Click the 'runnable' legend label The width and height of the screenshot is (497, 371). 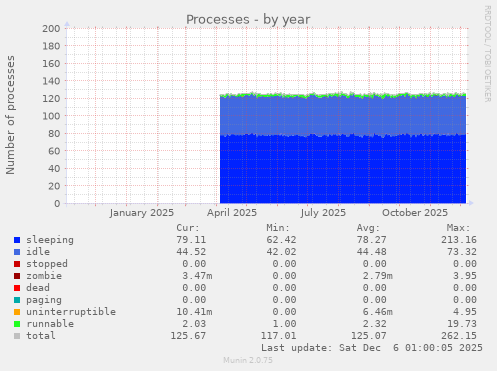50,324
